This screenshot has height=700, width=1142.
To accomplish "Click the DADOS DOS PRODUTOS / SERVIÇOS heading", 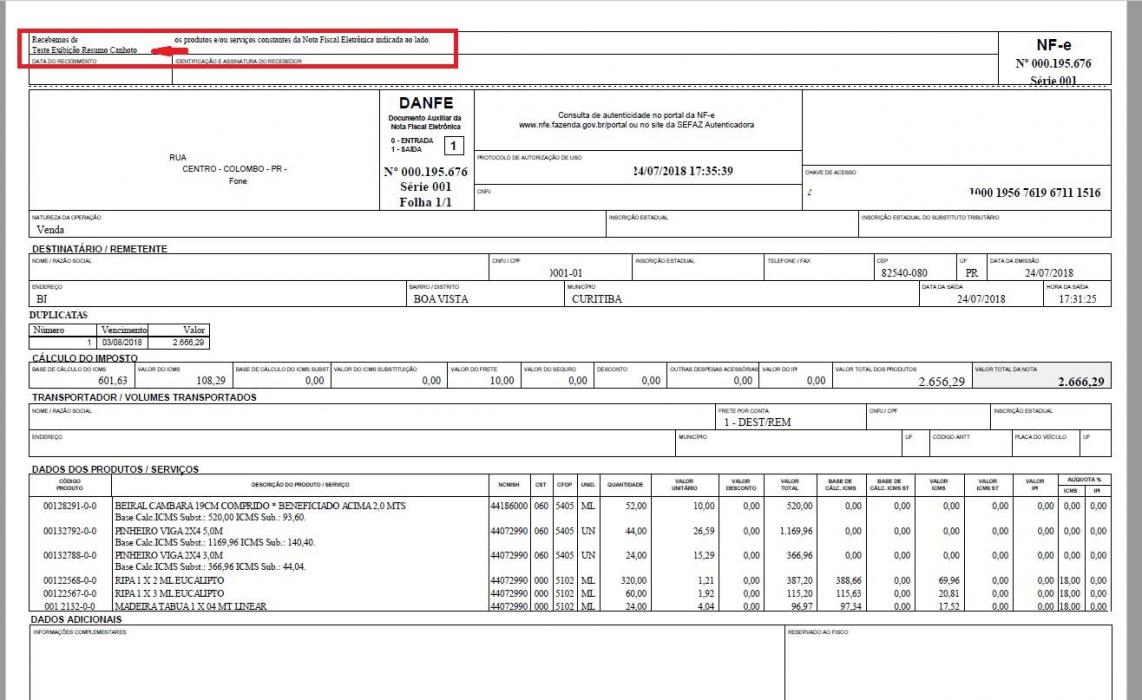I will tap(115, 469).
